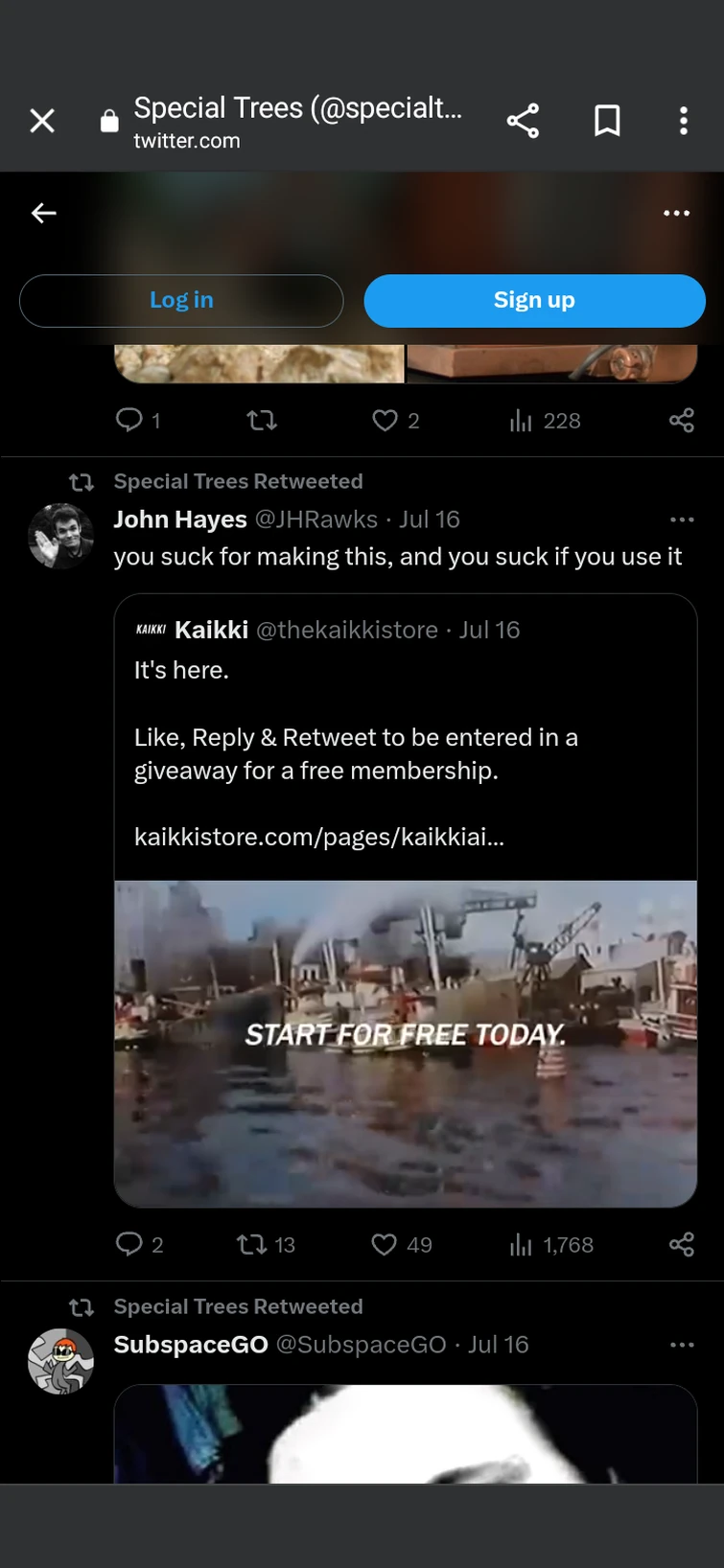Bookmark the Special Trees profile page

[x=607, y=120]
